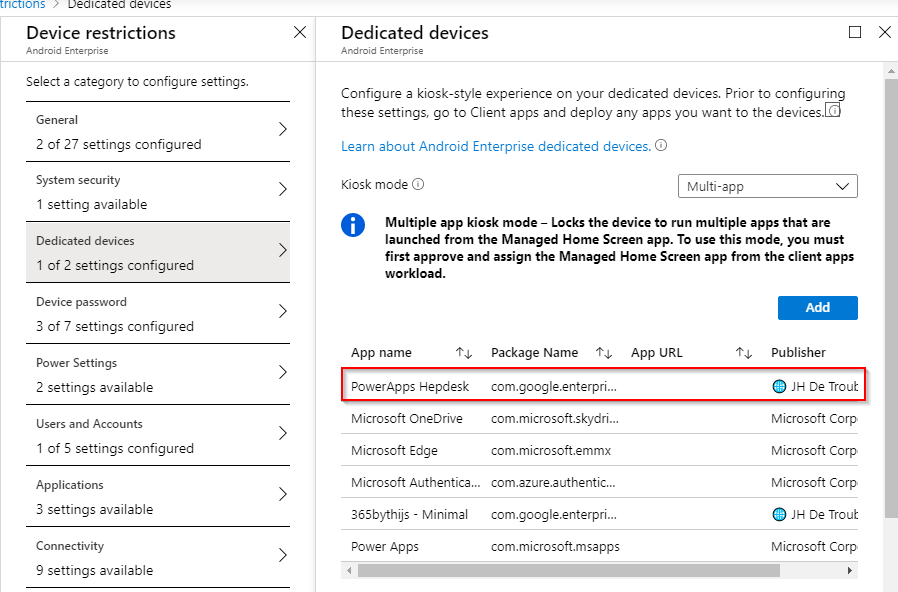The width and height of the screenshot is (898, 592).
Task: Click the popout icon after the Client apps sentence
Action: pyautogui.click(x=834, y=111)
